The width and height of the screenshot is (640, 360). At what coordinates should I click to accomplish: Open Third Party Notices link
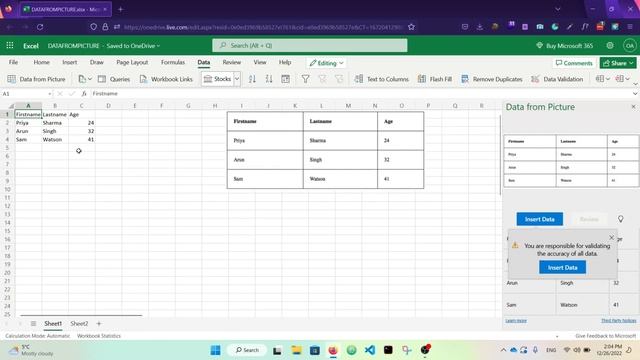point(618,321)
